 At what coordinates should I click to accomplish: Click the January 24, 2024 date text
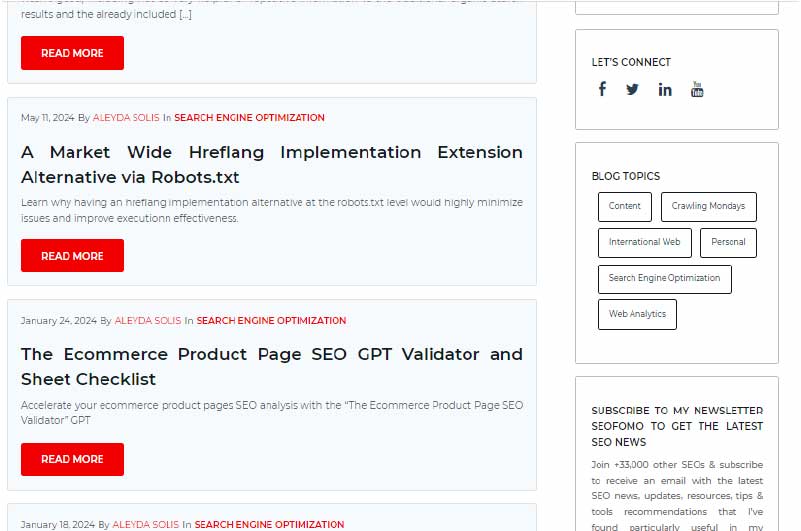59,320
